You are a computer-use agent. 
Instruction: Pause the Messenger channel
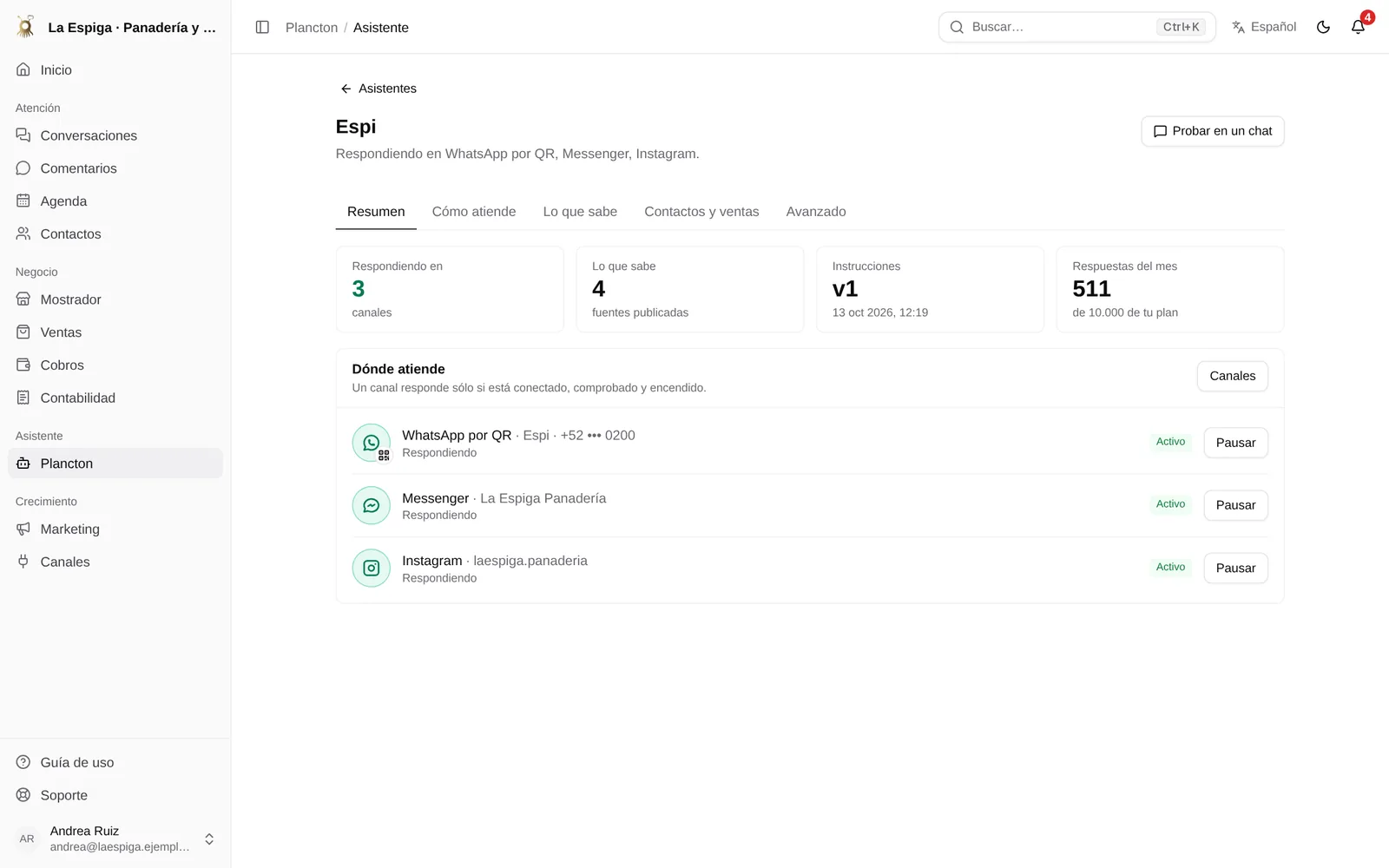(x=1235, y=505)
